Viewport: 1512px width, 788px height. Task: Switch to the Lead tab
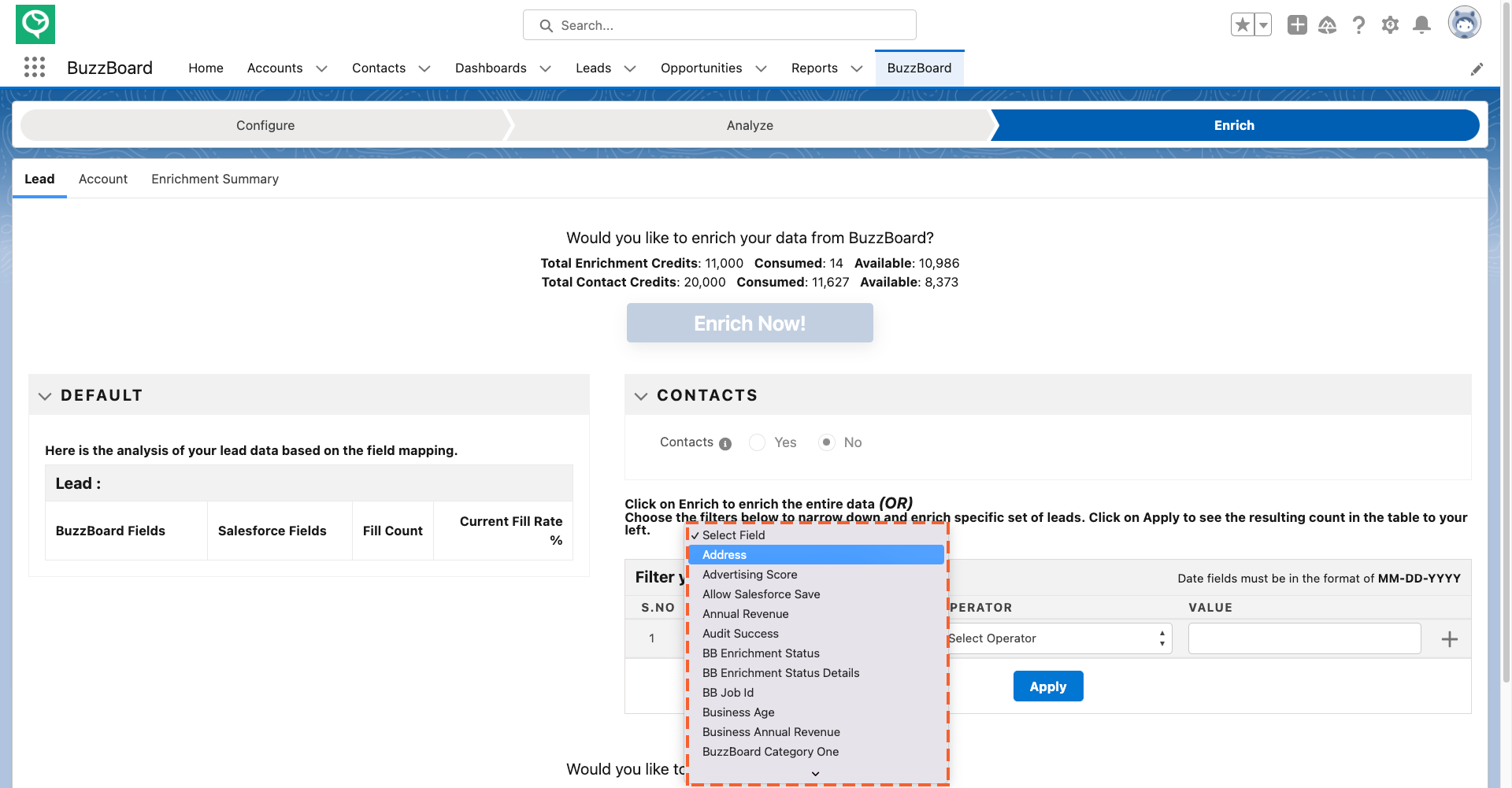[x=39, y=179]
